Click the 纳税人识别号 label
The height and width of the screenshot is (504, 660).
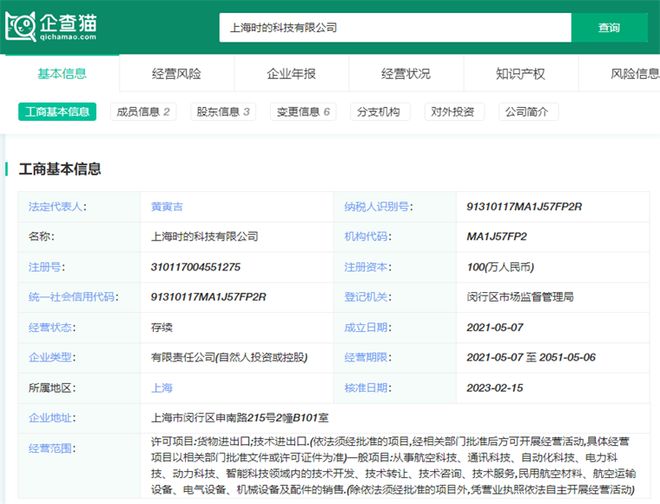378,207
